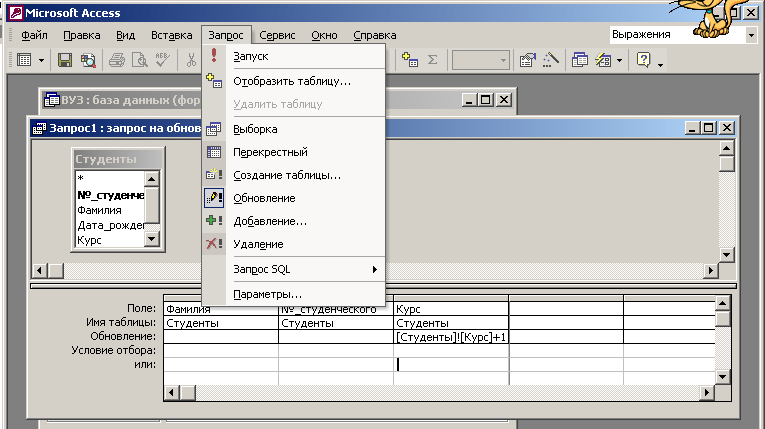
Task: Select the asterisk field in Студенты list
Action: tap(110, 179)
